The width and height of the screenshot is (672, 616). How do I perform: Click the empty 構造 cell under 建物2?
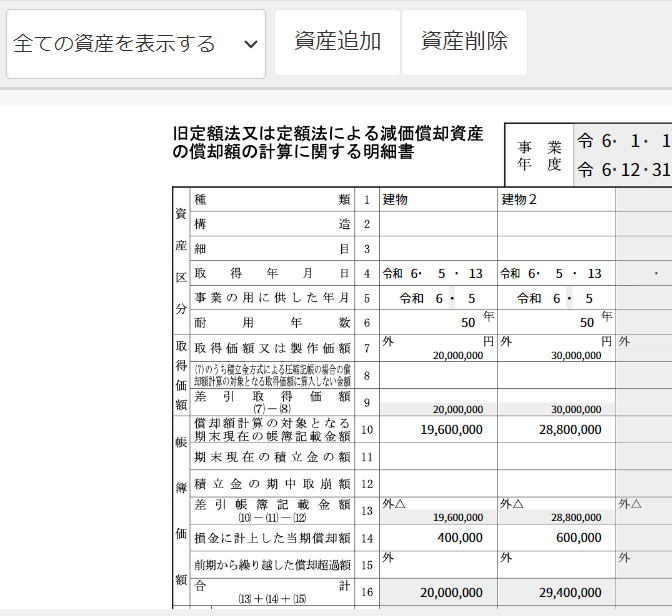pos(556,224)
